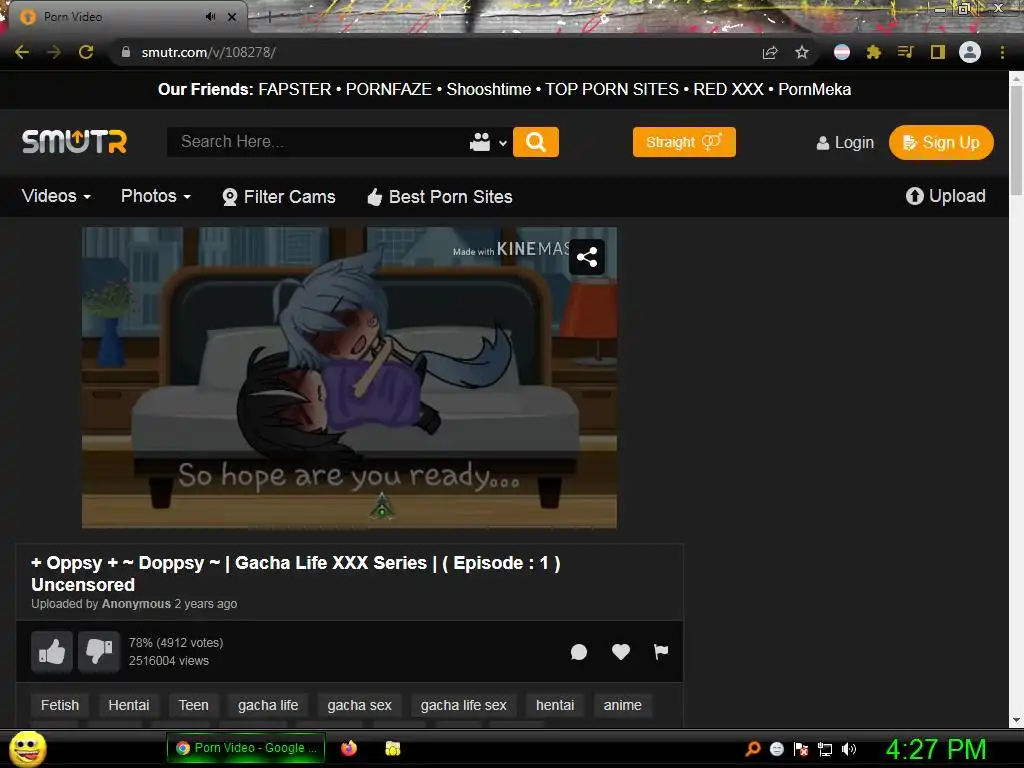Open the yellow file icon in taskbar

pyautogui.click(x=392, y=748)
